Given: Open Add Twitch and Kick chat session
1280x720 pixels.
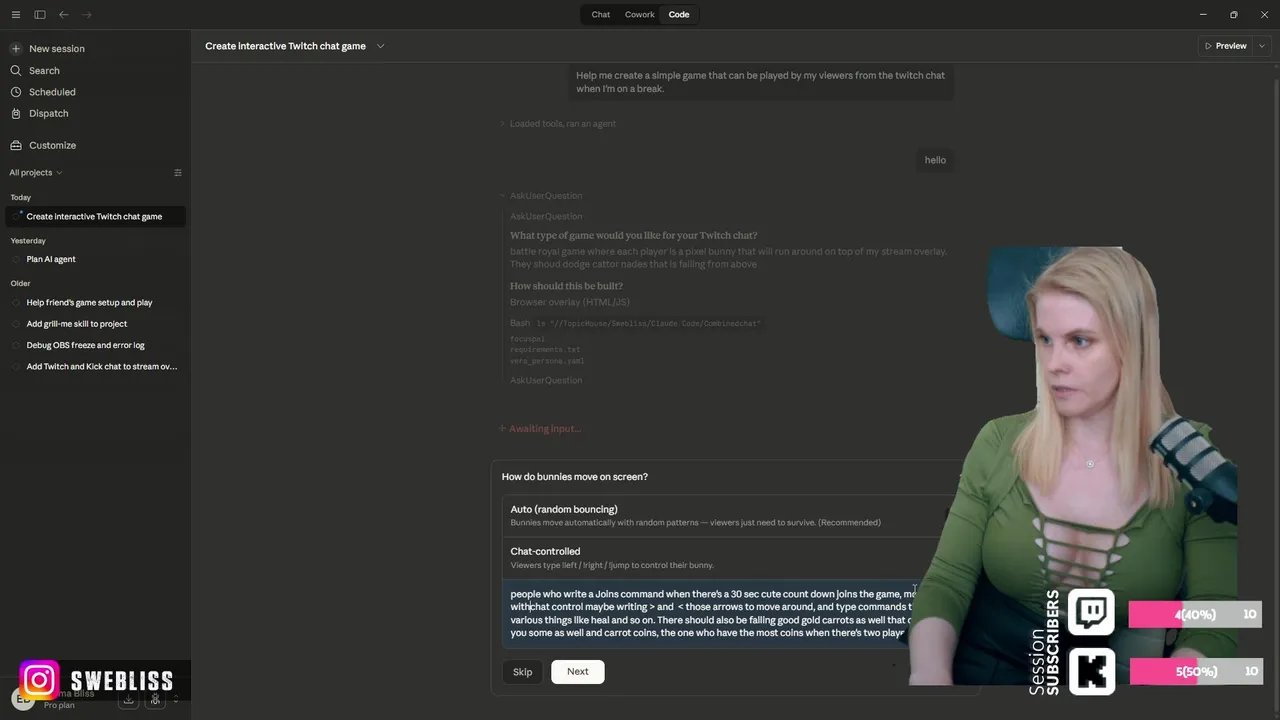Looking at the screenshot, I should pos(95,367).
